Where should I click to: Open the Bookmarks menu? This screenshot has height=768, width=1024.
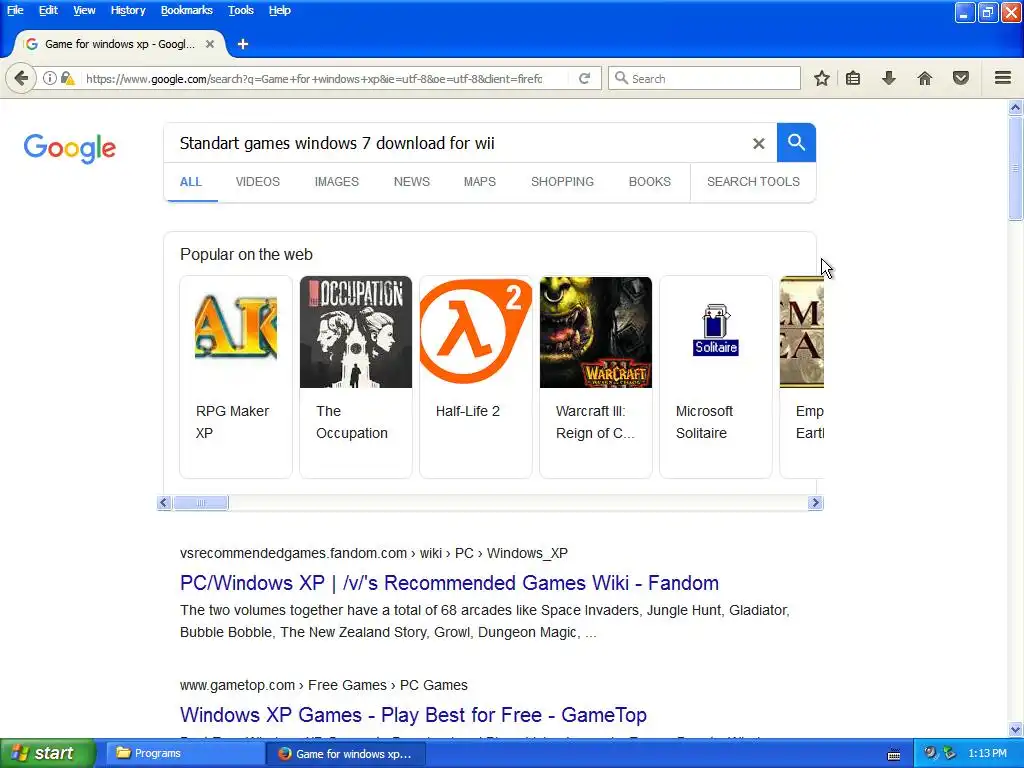coord(187,10)
